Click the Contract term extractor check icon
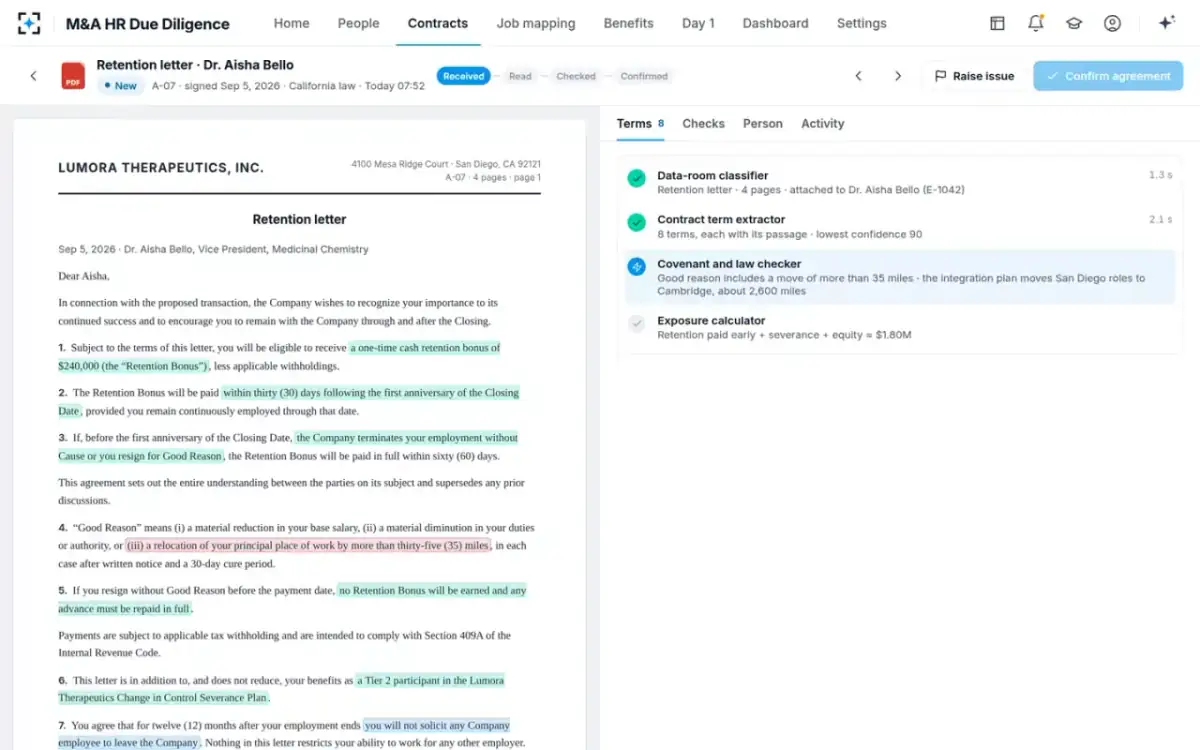 point(636,222)
